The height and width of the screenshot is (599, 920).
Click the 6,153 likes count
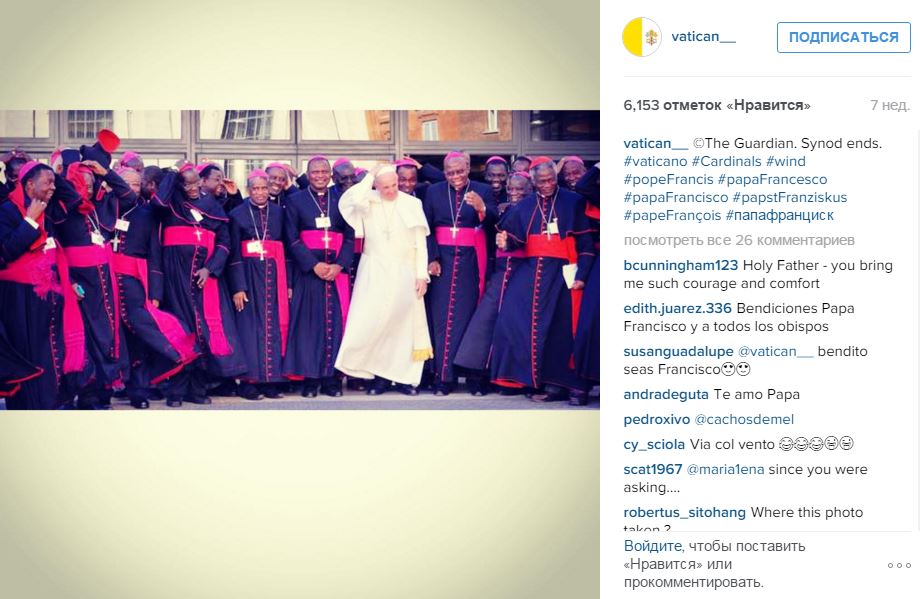tap(717, 106)
